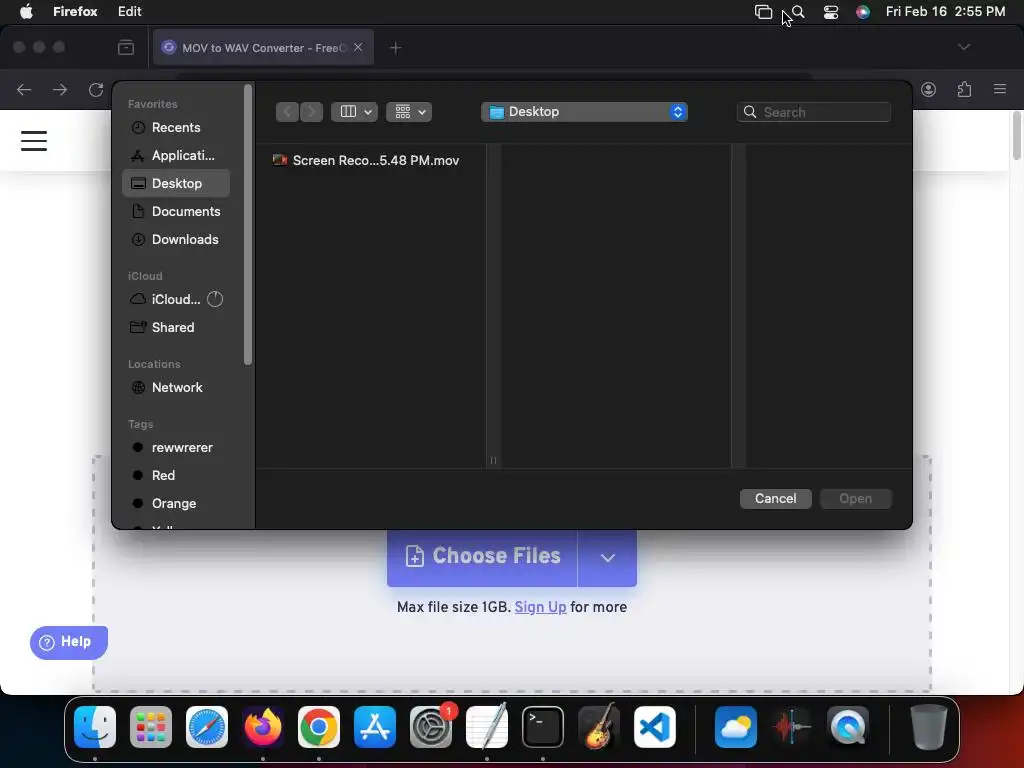
Task: Expand the list all tabs chevron
Action: (x=963, y=47)
